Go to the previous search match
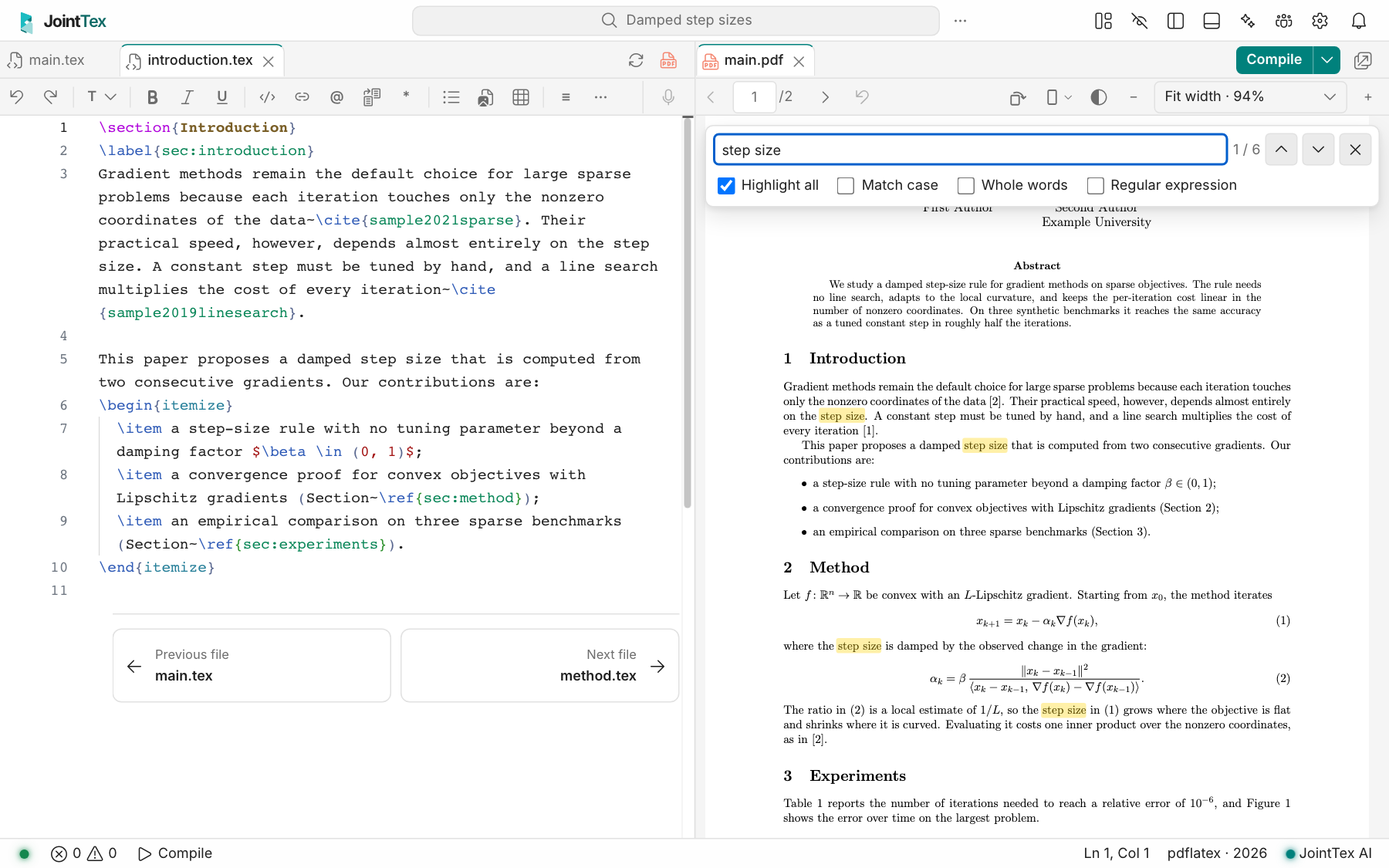Image resolution: width=1389 pixels, height=868 pixels. pyautogui.click(x=1281, y=150)
